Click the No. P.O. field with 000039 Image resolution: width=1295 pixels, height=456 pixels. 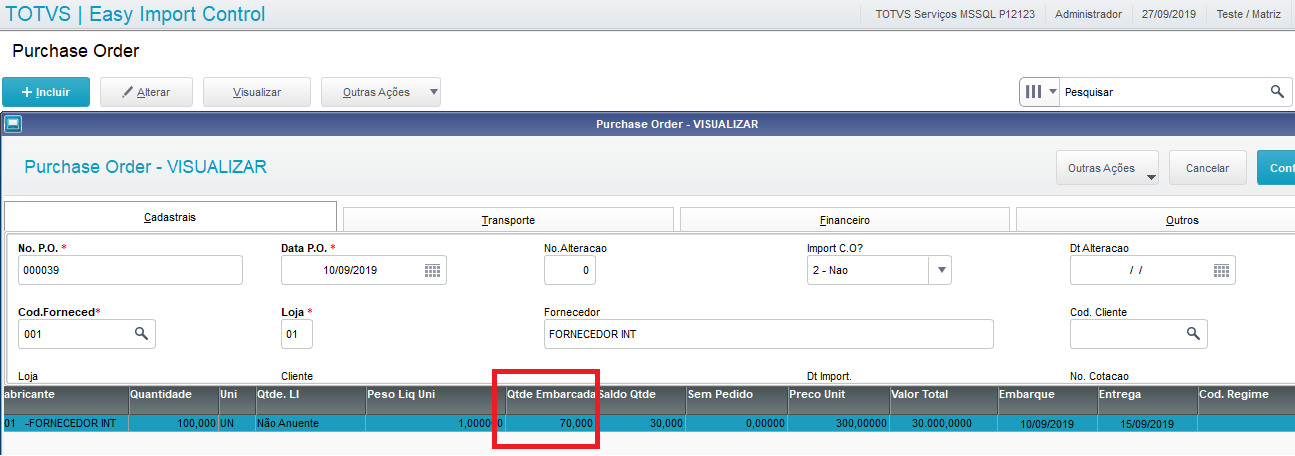[130, 270]
